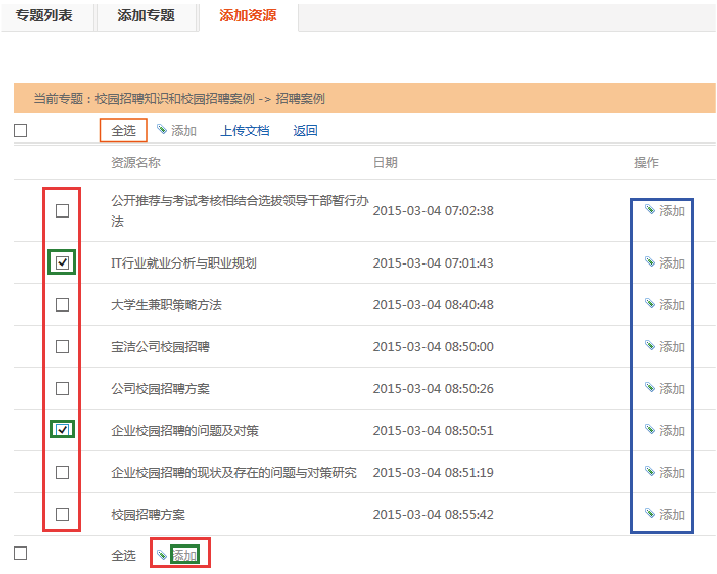This screenshot has width=717, height=574.
Task: Uncheck the IT行业就业分析与职业规划 checkbox
Action: click(63, 263)
